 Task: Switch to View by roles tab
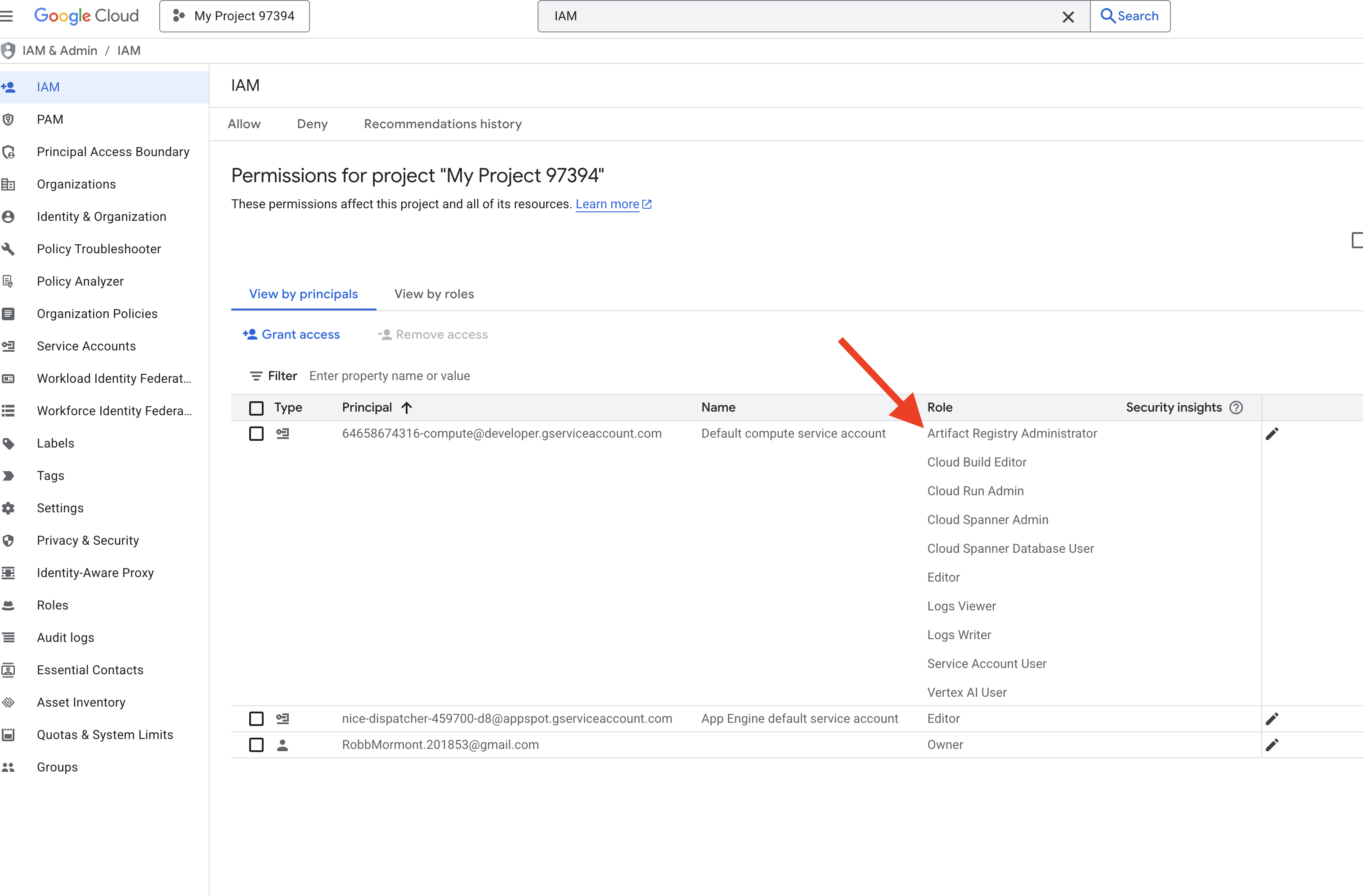pyautogui.click(x=434, y=294)
